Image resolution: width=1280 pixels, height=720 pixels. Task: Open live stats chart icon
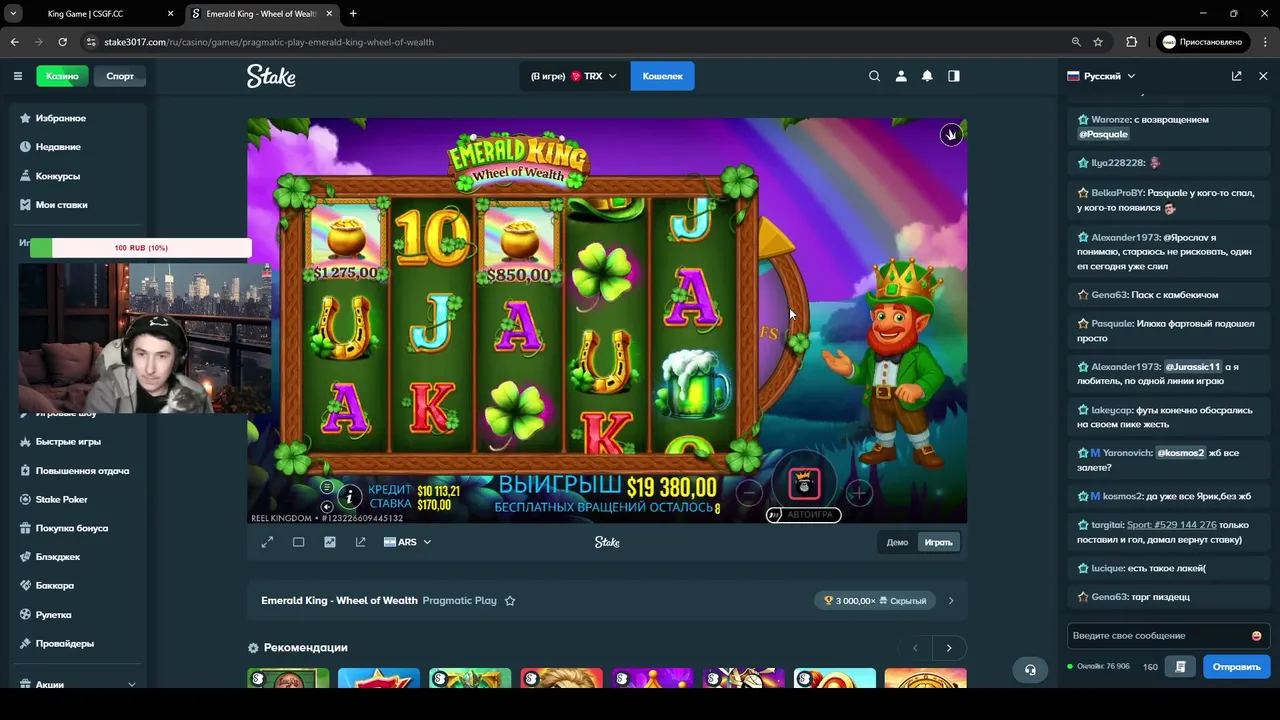point(330,542)
